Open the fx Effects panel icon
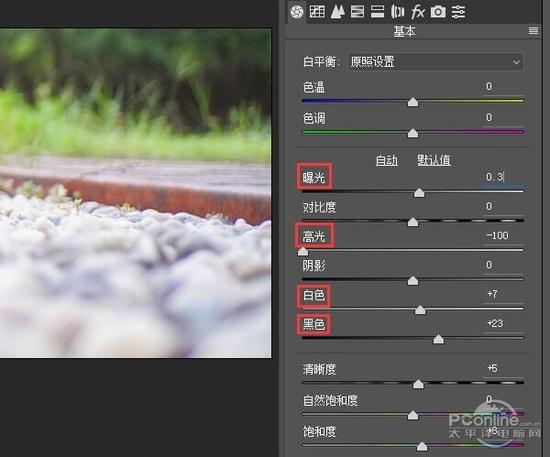Viewport: 550px width, 457px height. (x=418, y=12)
